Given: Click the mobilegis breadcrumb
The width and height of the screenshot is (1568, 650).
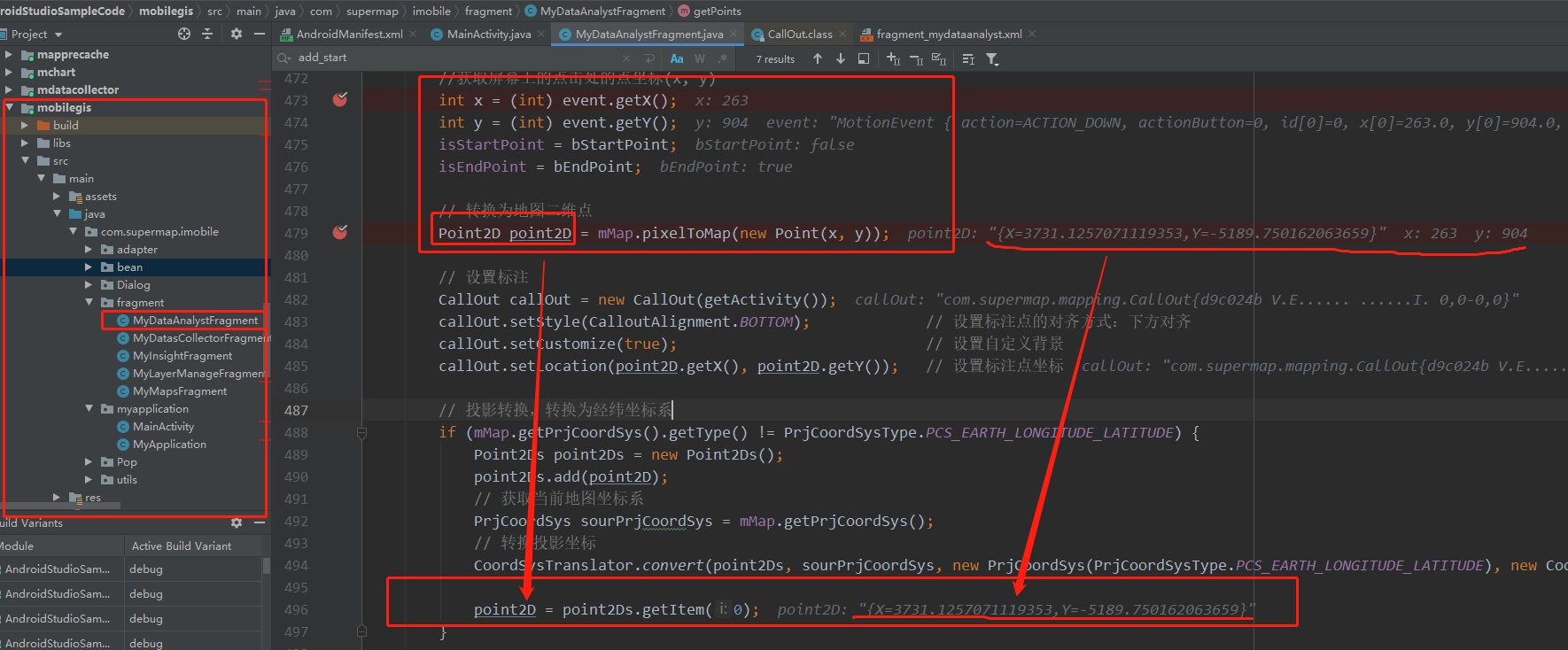Looking at the screenshot, I should [x=166, y=11].
